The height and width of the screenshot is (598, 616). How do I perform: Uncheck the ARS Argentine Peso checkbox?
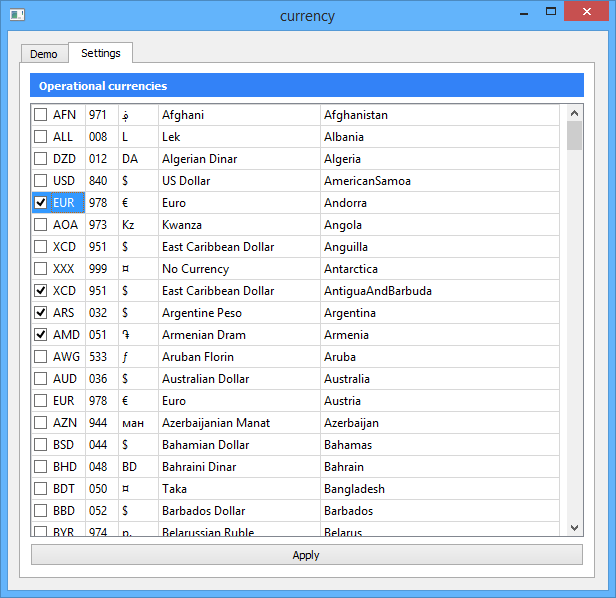[40, 313]
